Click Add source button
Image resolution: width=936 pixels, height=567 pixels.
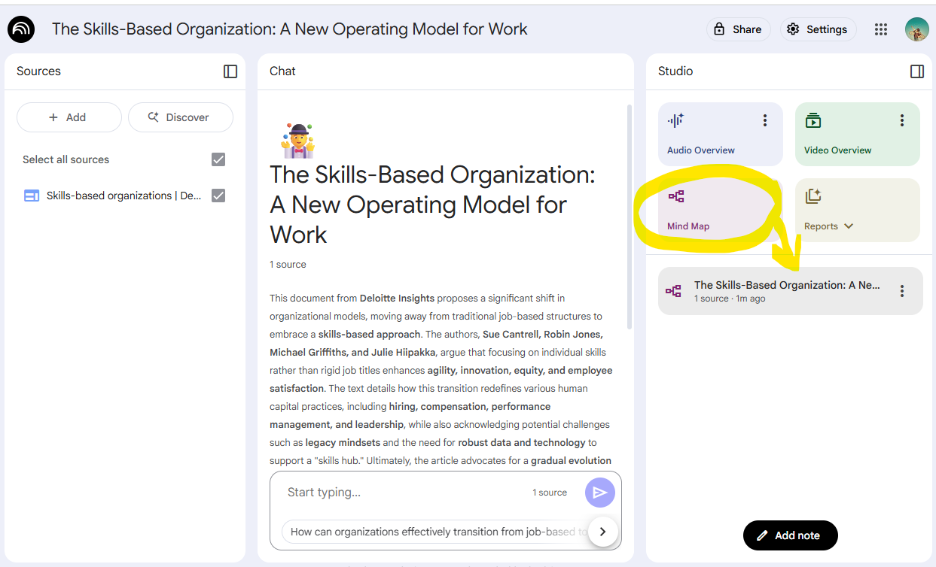click(69, 117)
